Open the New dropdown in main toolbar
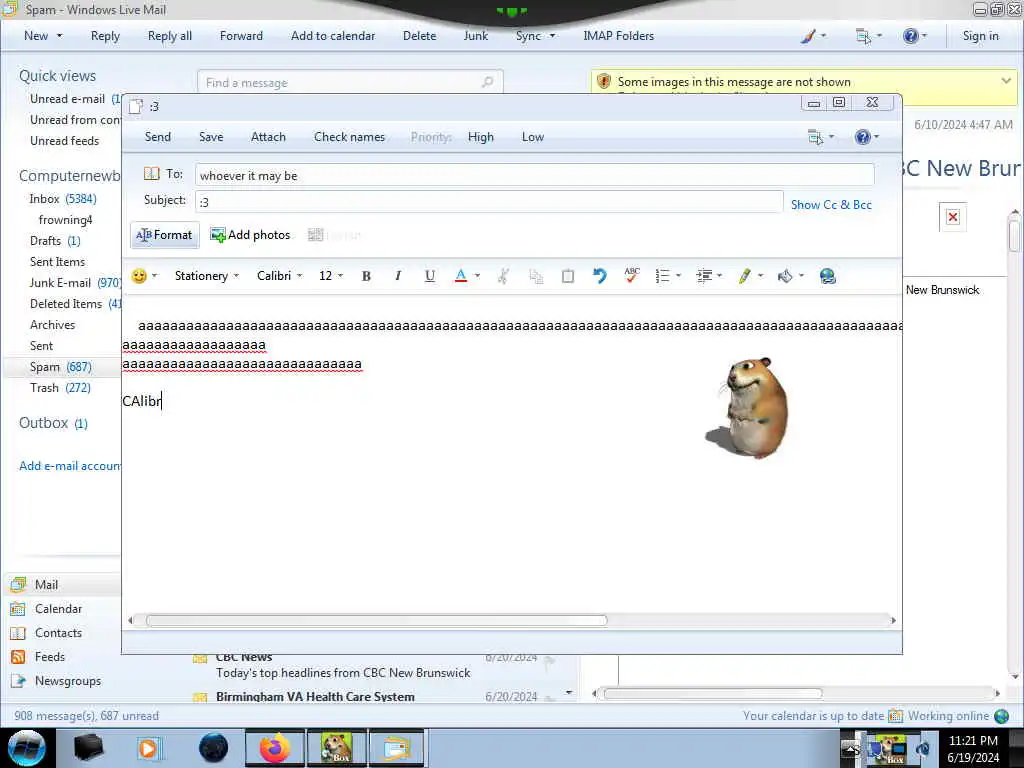The height and width of the screenshot is (768, 1024). (x=43, y=36)
